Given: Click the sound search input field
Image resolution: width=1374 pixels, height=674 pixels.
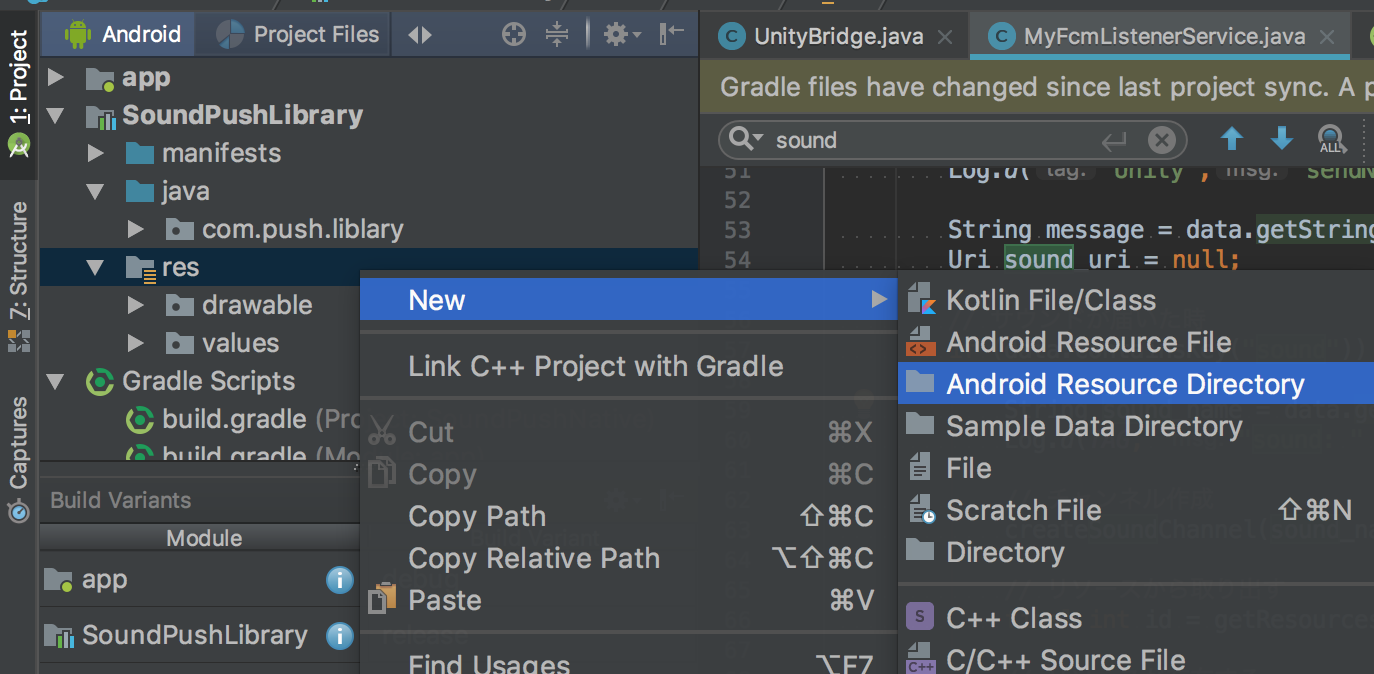Looking at the screenshot, I should tap(930, 141).
